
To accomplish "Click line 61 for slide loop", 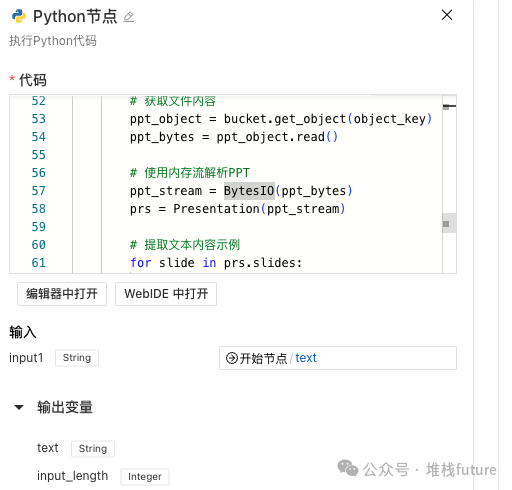I will [216, 263].
